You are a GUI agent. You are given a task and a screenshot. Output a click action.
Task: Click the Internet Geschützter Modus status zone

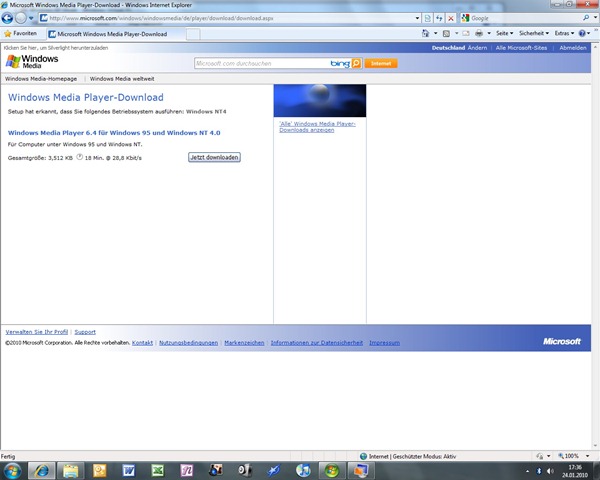click(408, 456)
